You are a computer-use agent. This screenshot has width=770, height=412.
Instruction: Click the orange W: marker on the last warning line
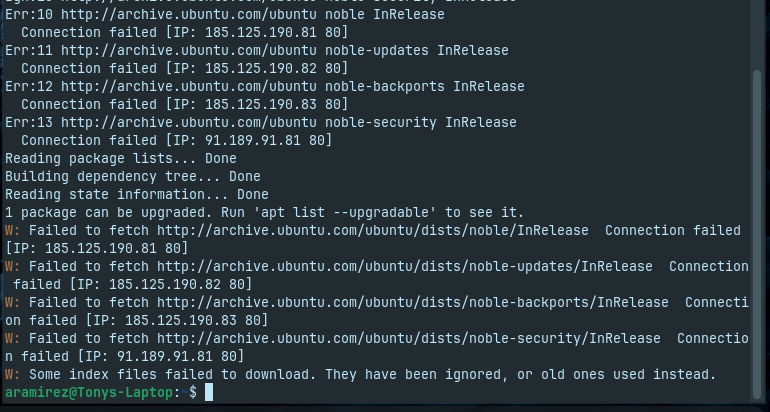9,374
